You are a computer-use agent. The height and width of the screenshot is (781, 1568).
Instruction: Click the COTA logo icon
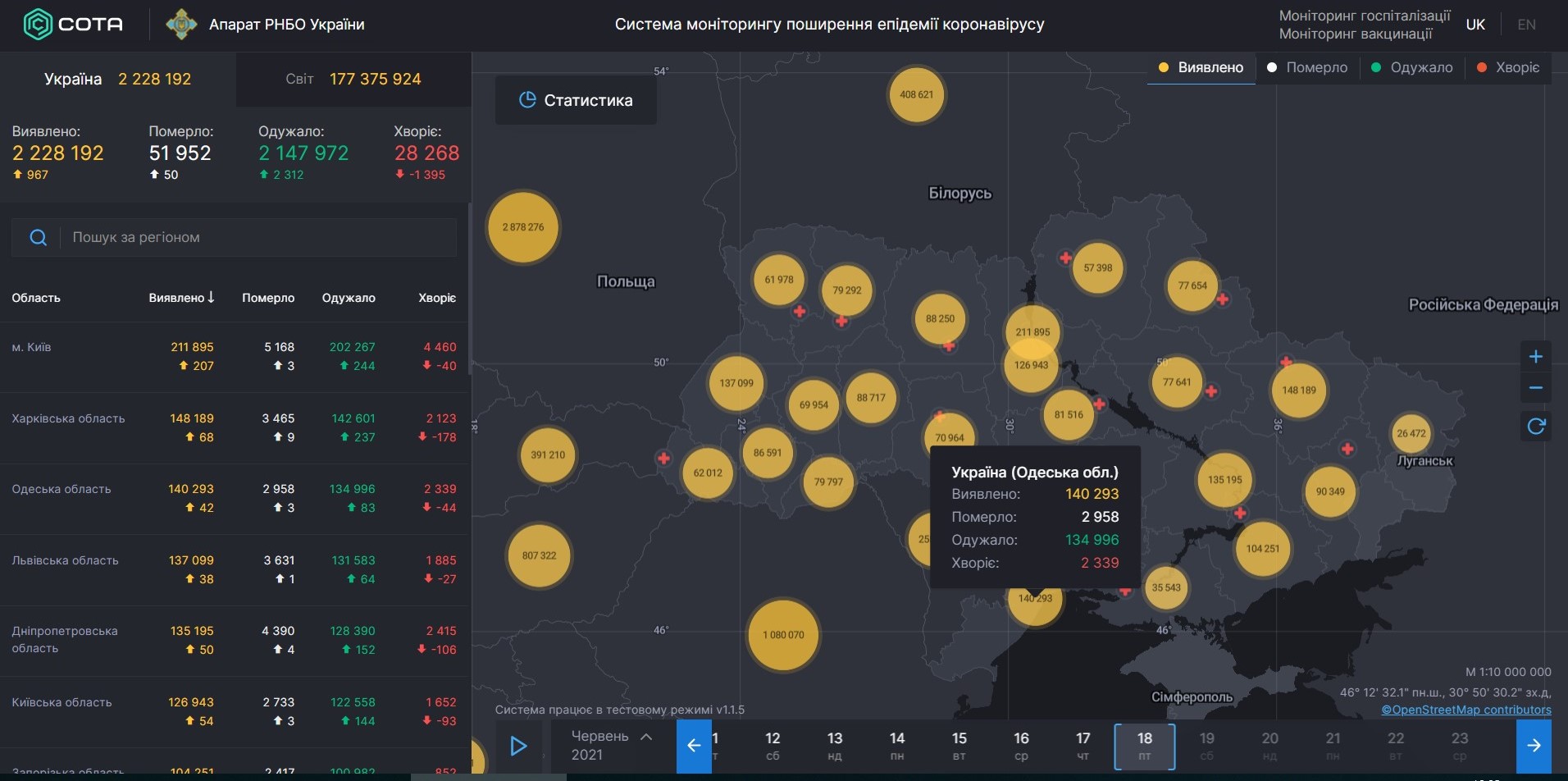38,25
